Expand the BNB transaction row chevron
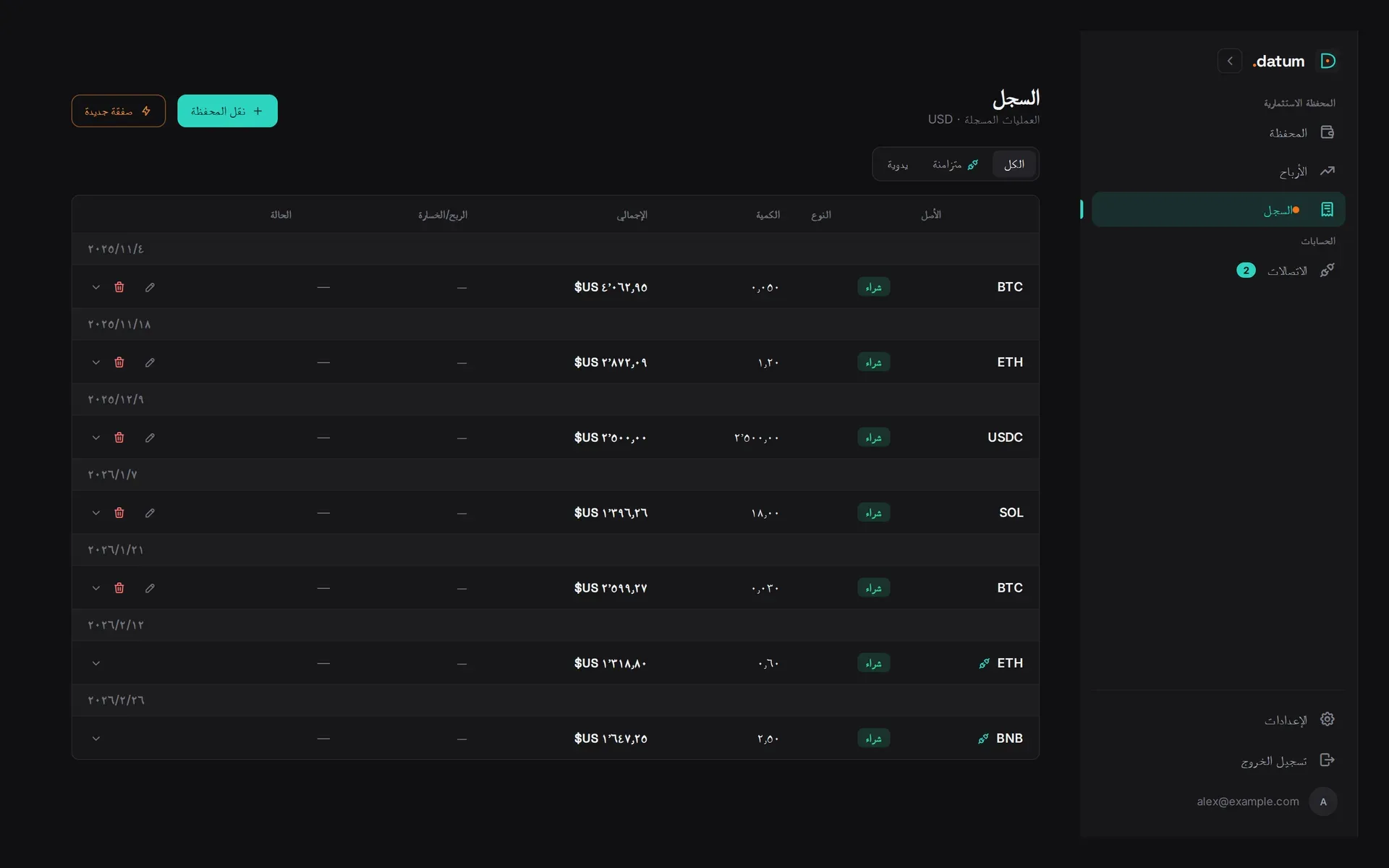The height and width of the screenshot is (868, 1389). 95,739
